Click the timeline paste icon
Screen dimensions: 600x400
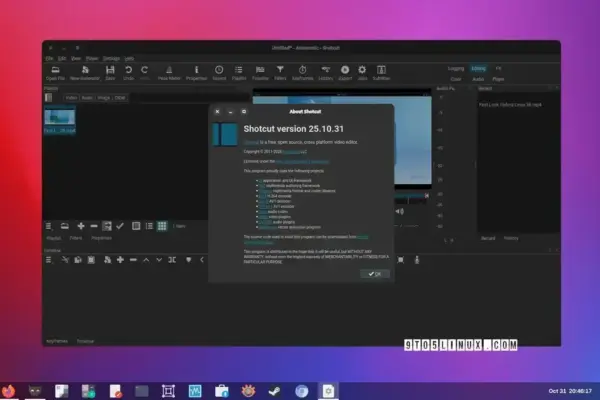click(91, 260)
